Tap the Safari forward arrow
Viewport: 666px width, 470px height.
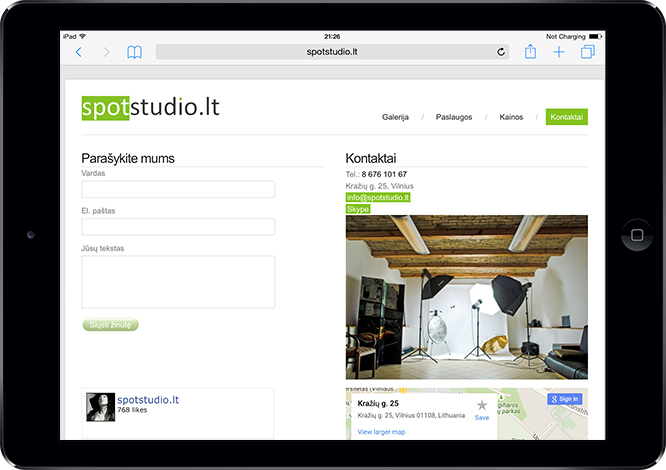(106, 52)
